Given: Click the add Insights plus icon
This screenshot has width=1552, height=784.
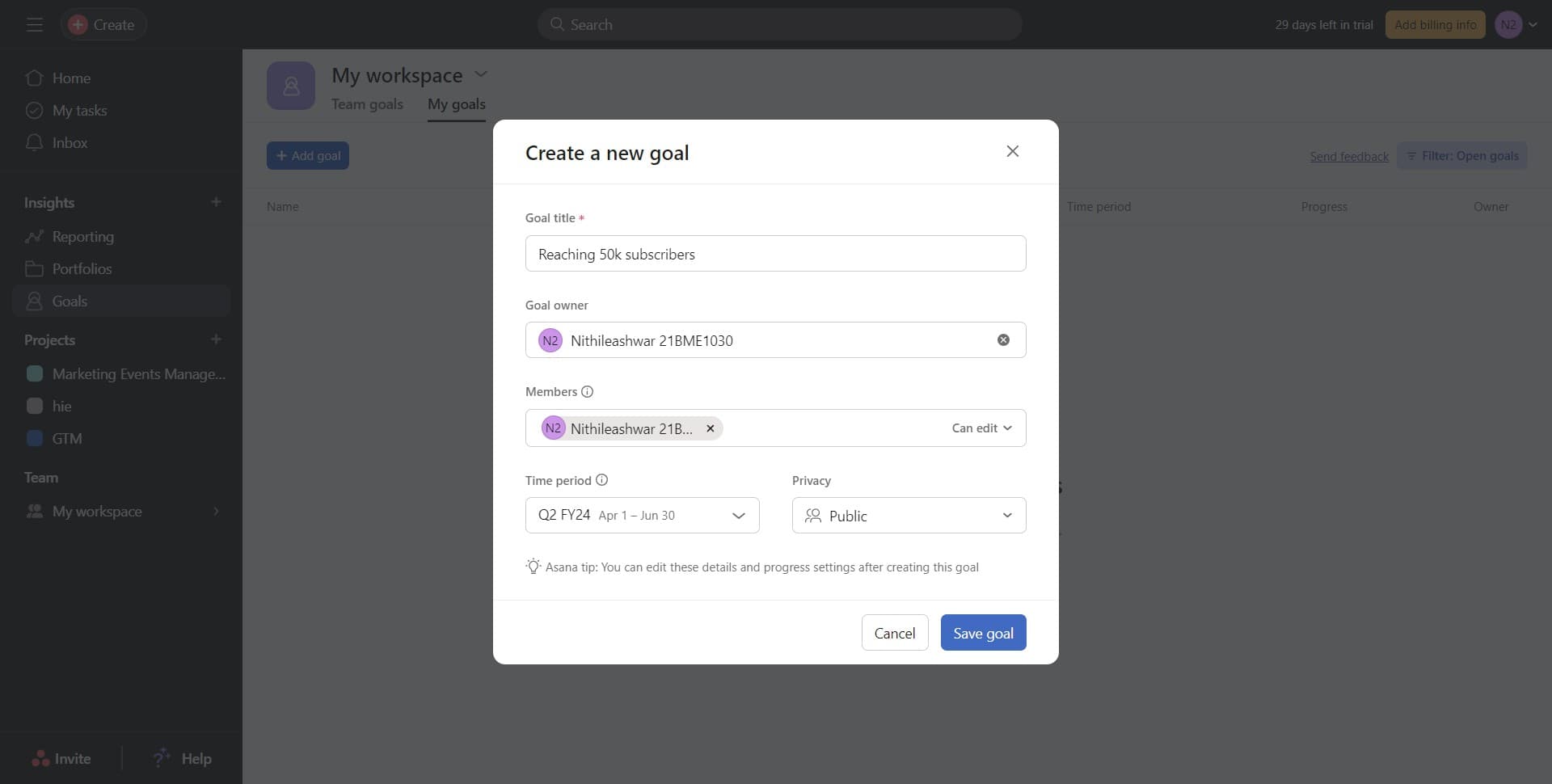Looking at the screenshot, I should (216, 202).
